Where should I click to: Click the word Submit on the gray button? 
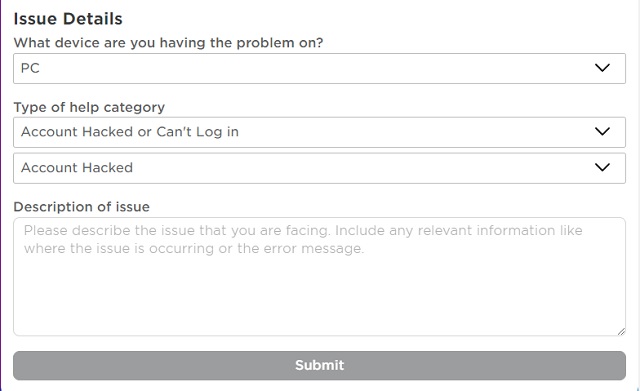320,365
